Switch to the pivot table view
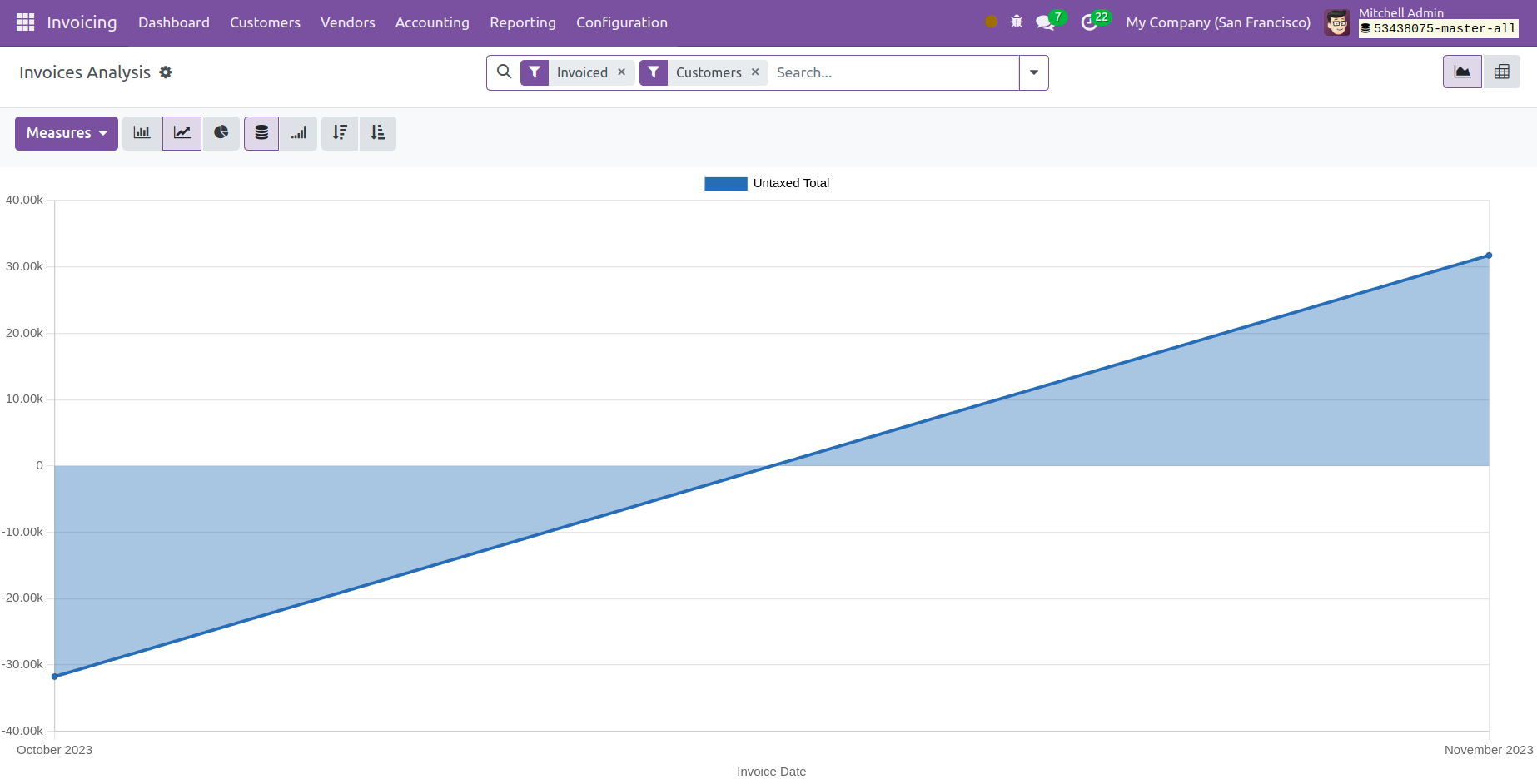Image resolution: width=1537 pixels, height=784 pixels. point(1502,72)
